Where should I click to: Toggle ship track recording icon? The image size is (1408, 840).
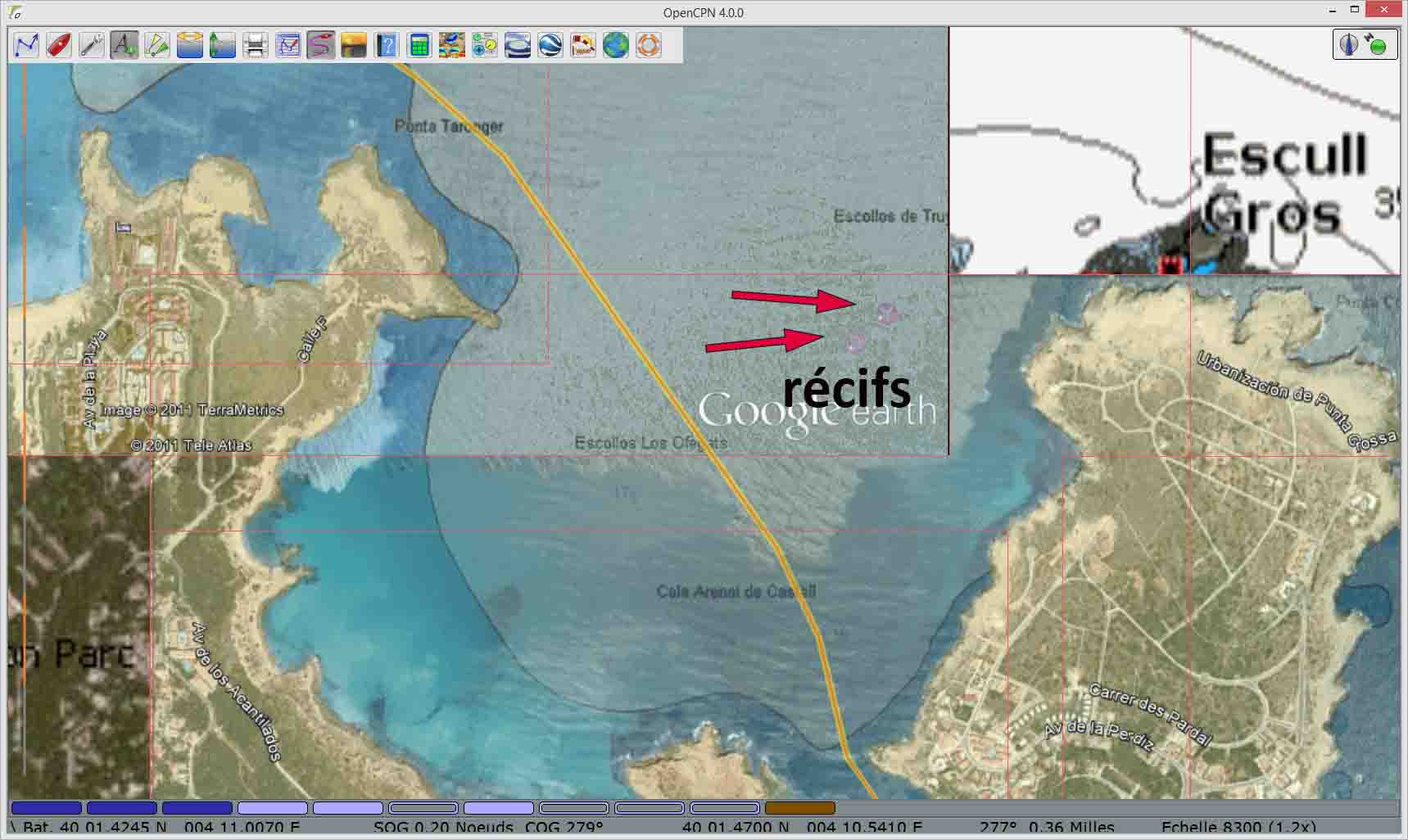pyautogui.click(x=321, y=45)
